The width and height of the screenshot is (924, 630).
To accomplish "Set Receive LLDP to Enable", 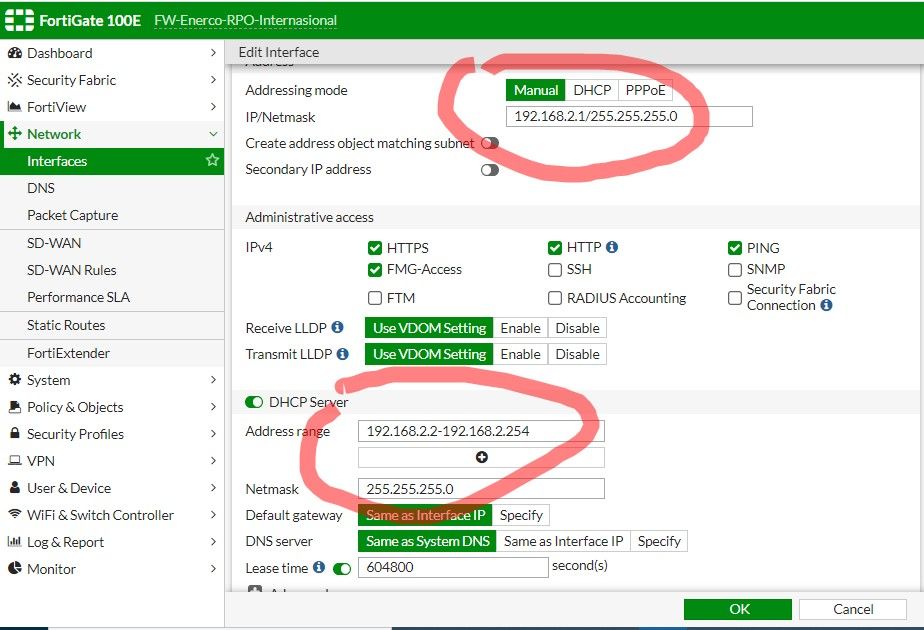I will pos(520,328).
